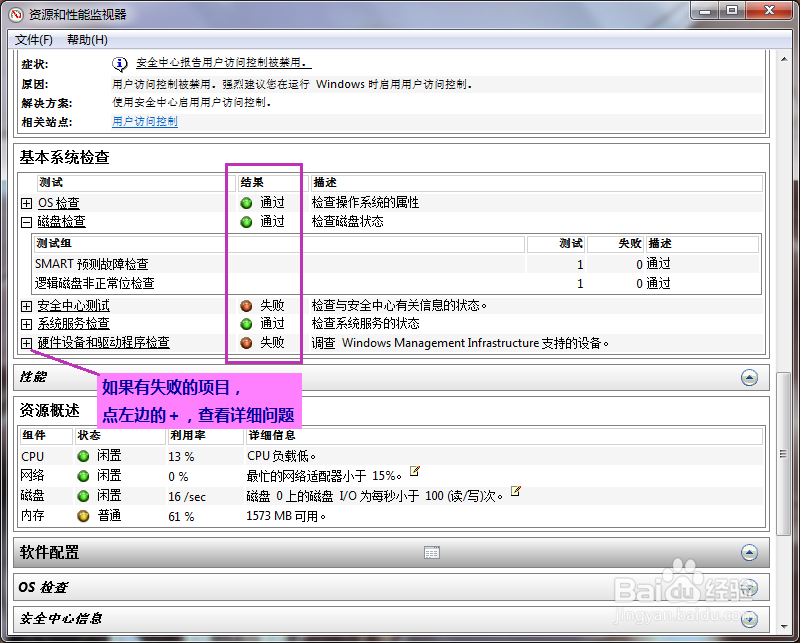Collapse the 性能 section arrow button

pyautogui.click(x=750, y=377)
